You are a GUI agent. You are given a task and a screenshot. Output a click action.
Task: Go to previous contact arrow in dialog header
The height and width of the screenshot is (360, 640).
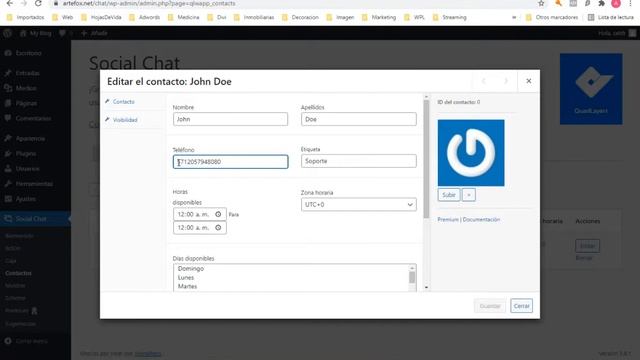pos(484,81)
